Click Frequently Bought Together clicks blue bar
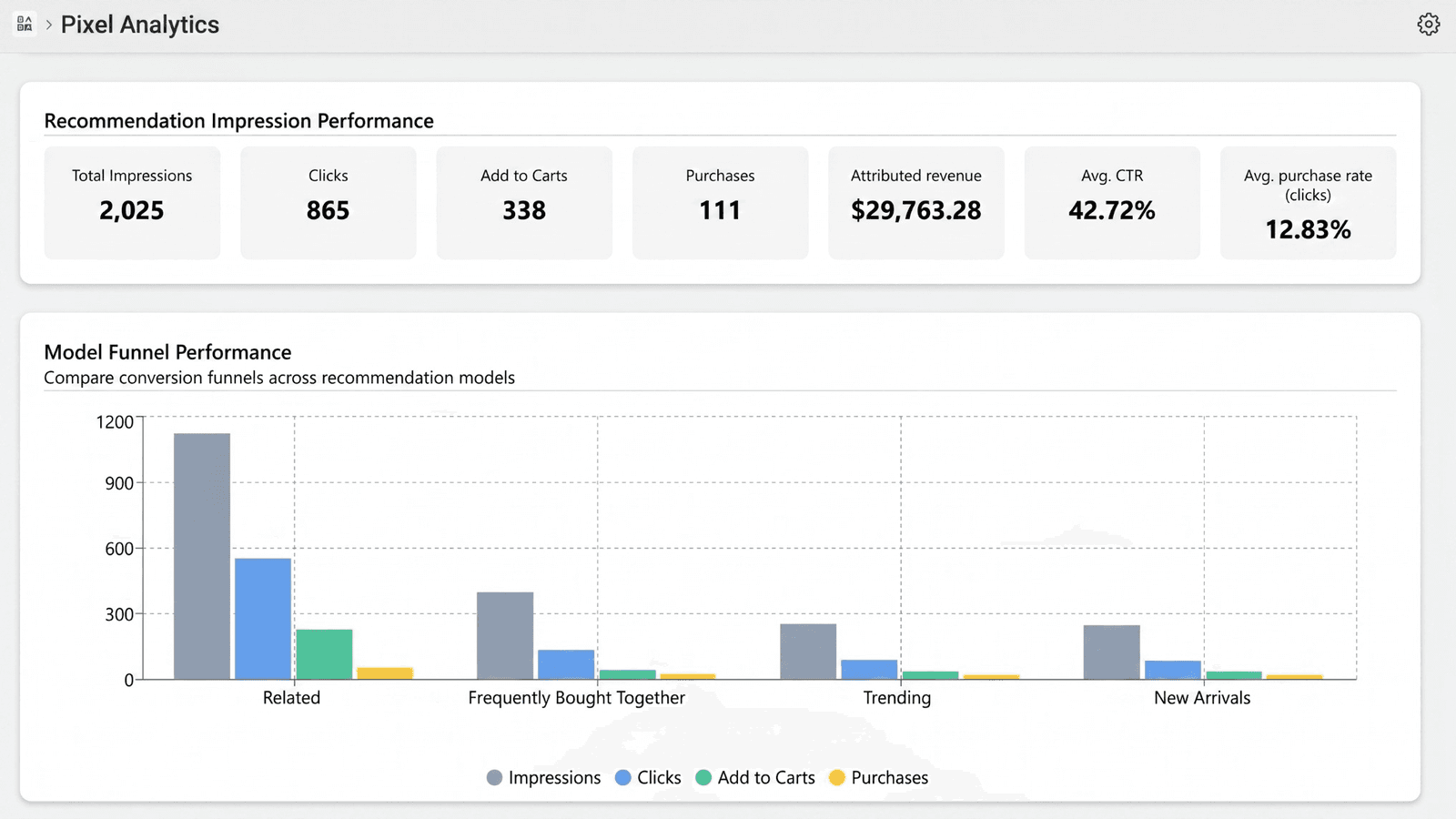Image resolution: width=1456 pixels, height=819 pixels. 566,664
